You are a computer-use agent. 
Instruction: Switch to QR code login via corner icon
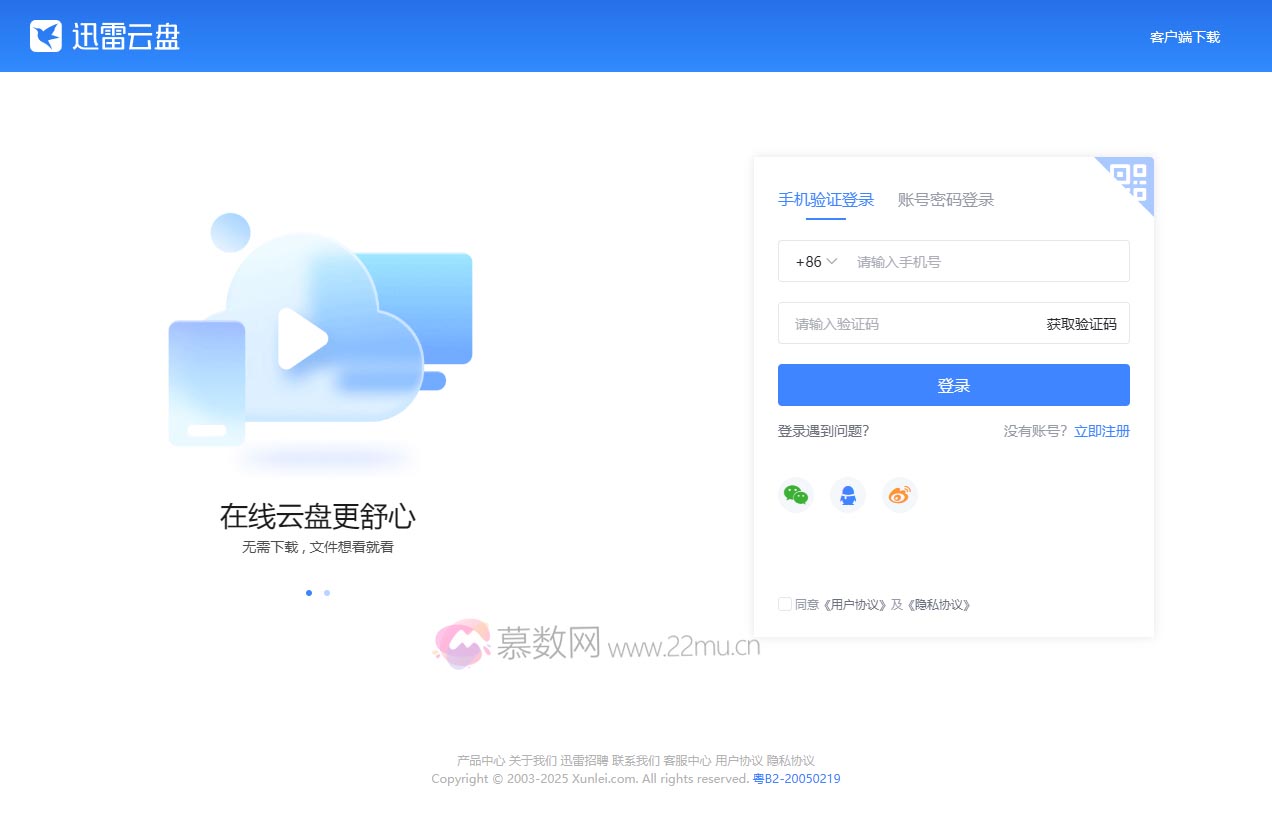(1128, 182)
